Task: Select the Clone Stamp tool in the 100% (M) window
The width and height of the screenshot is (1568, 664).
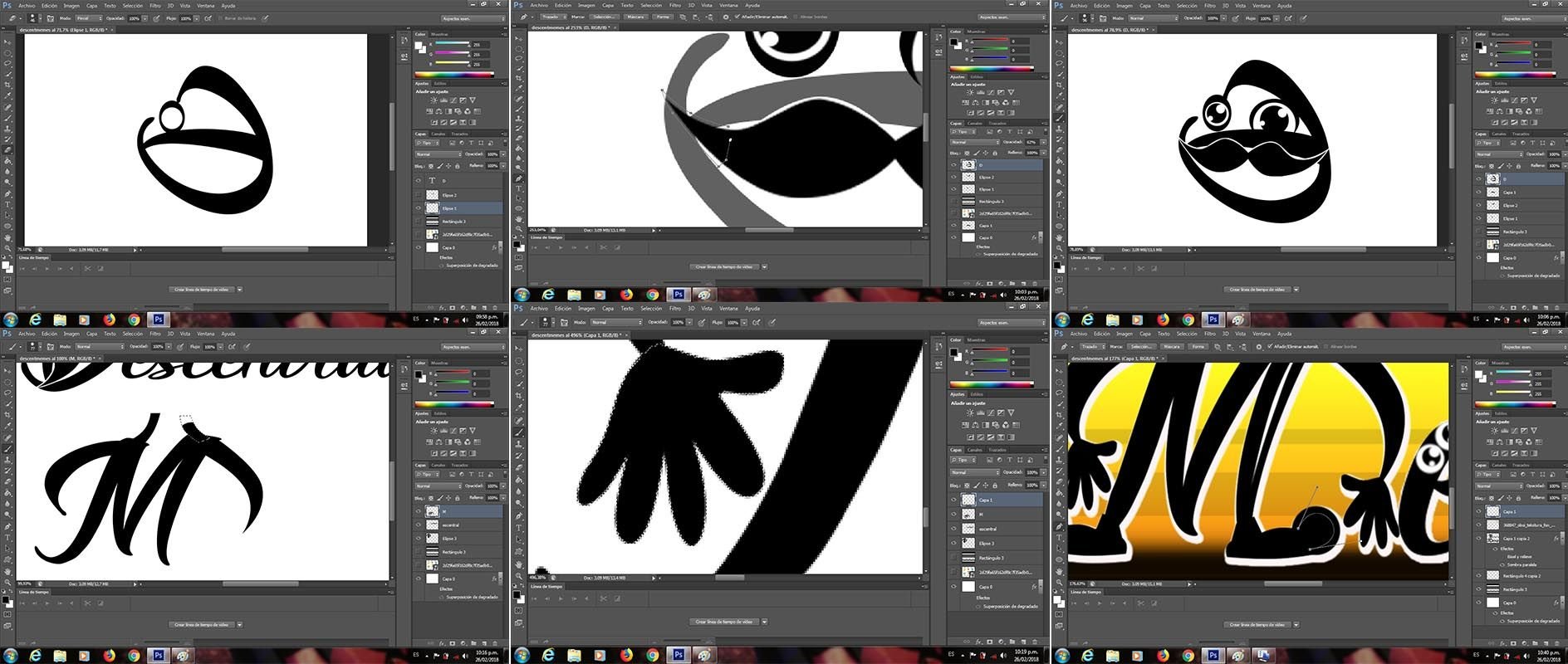Action: pyautogui.click(x=9, y=460)
